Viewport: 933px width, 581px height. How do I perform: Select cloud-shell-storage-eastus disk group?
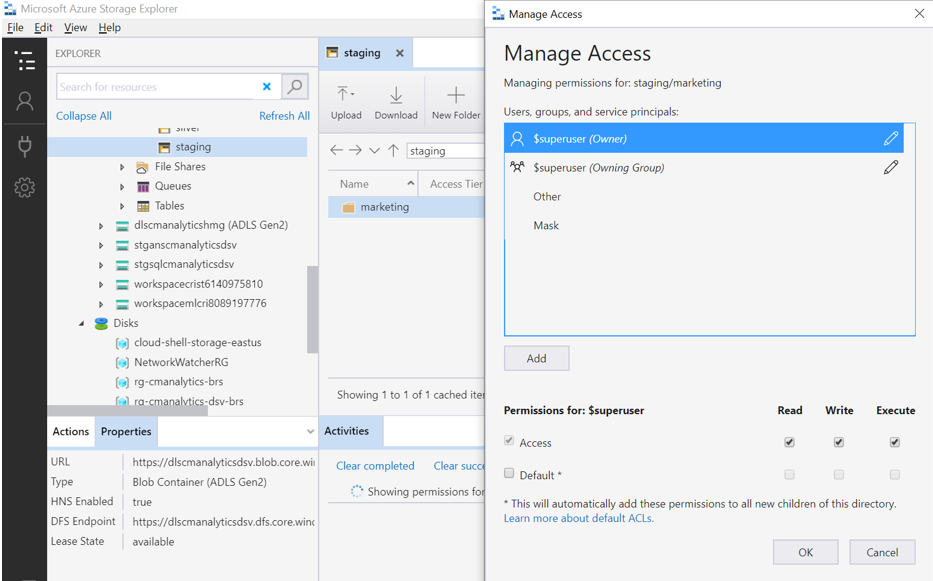198,343
